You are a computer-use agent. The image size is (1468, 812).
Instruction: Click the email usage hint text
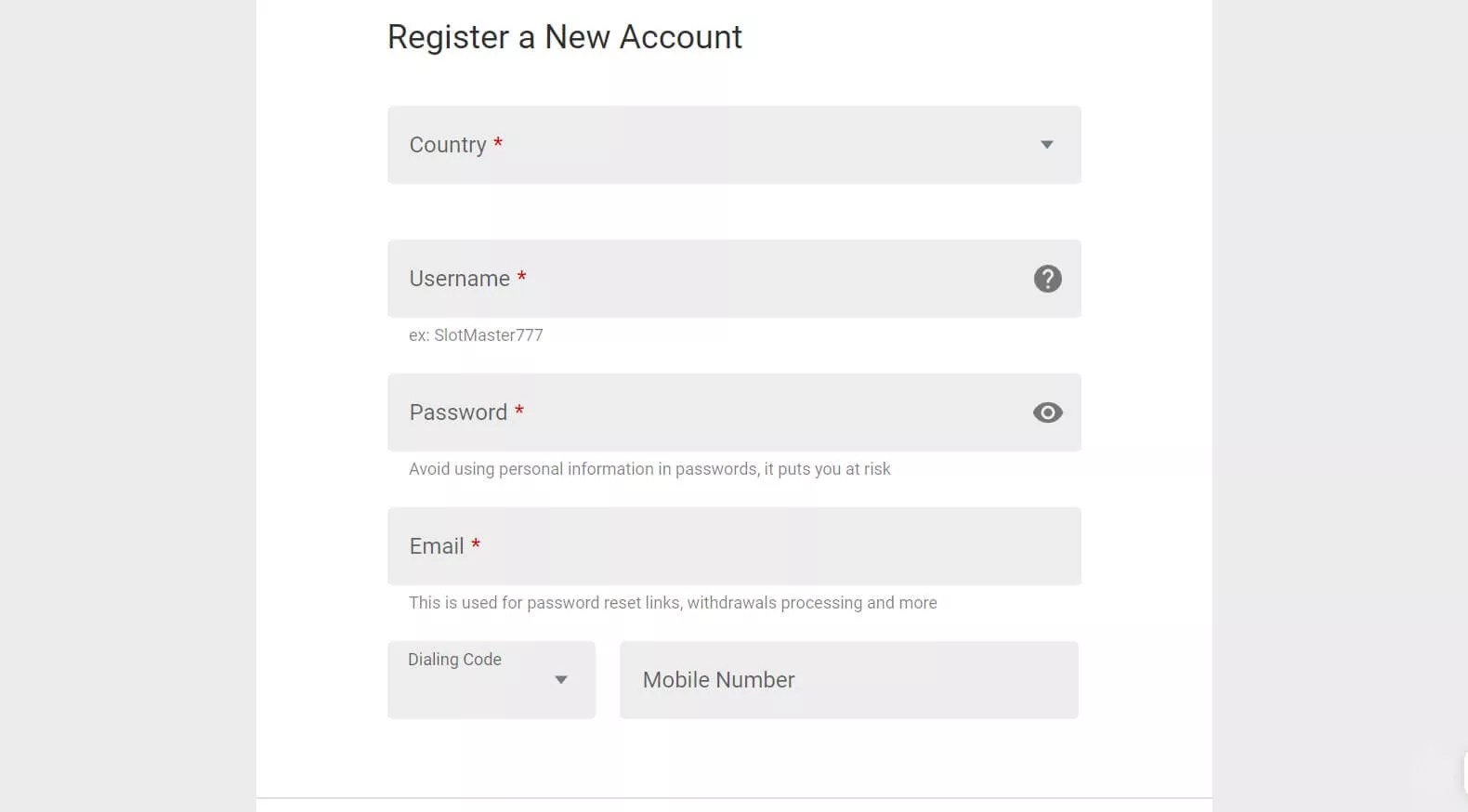click(673, 603)
